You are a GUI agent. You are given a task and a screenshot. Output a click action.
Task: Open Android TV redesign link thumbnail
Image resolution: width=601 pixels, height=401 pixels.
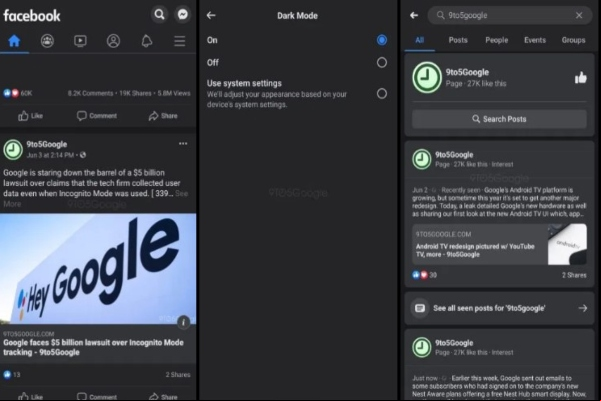click(x=567, y=245)
